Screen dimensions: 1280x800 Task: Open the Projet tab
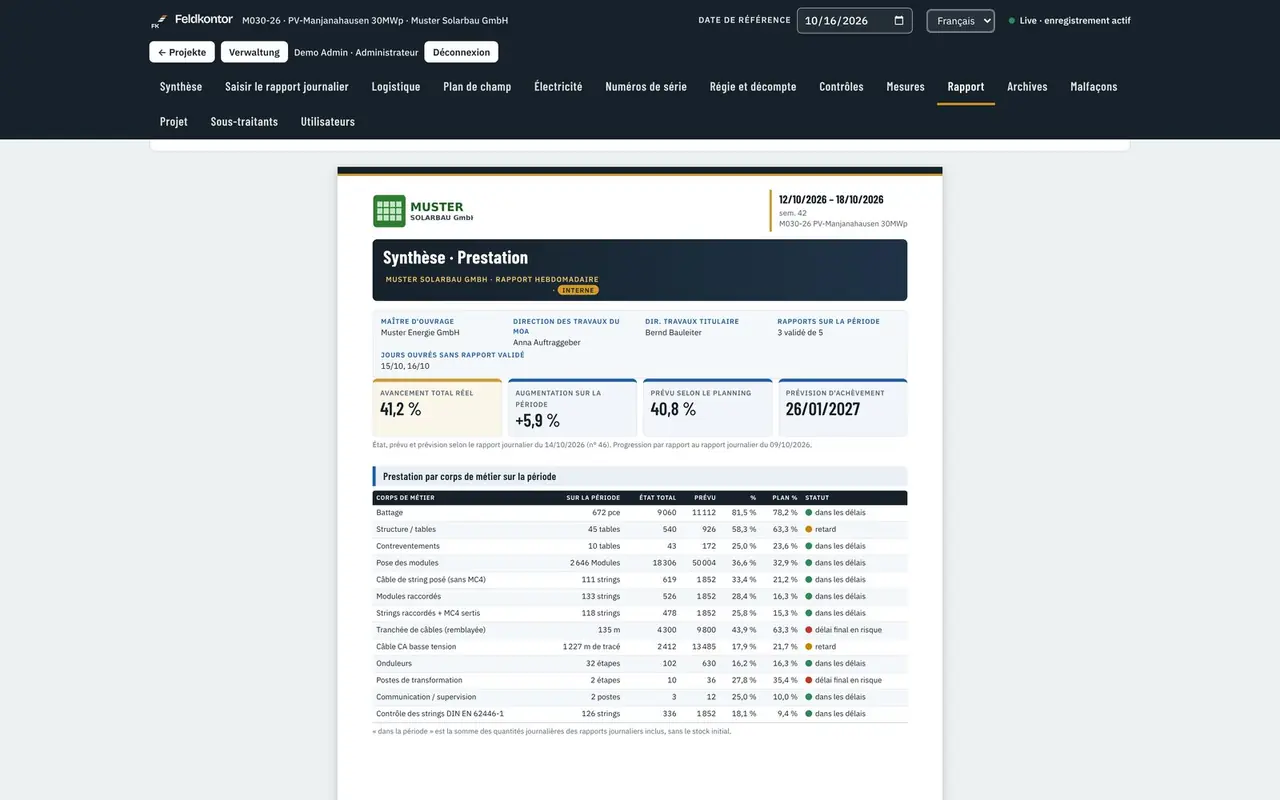click(x=174, y=122)
